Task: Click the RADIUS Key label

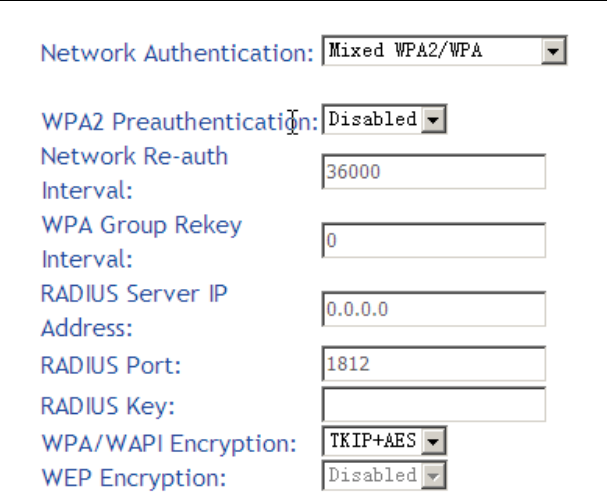Action: (x=108, y=406)
